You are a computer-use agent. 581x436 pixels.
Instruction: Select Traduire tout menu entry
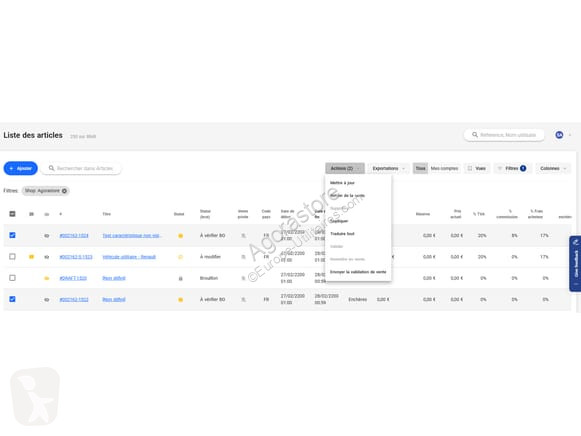pyautogui.click(x=342, y=234)
